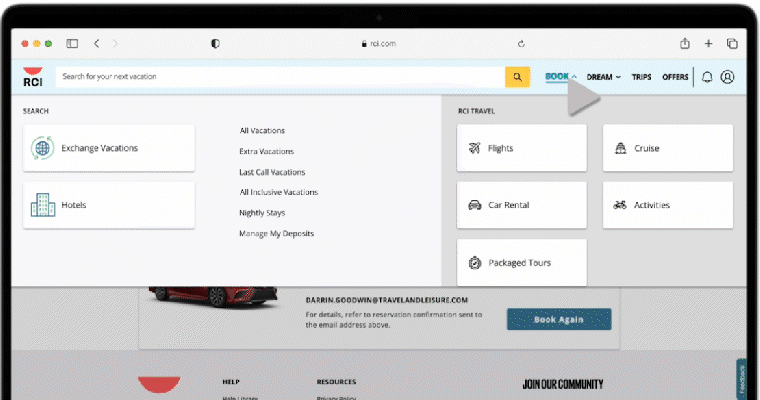Reload the page in Safari
This screenshot has height=400, width=760.
[x=521, y=44]
